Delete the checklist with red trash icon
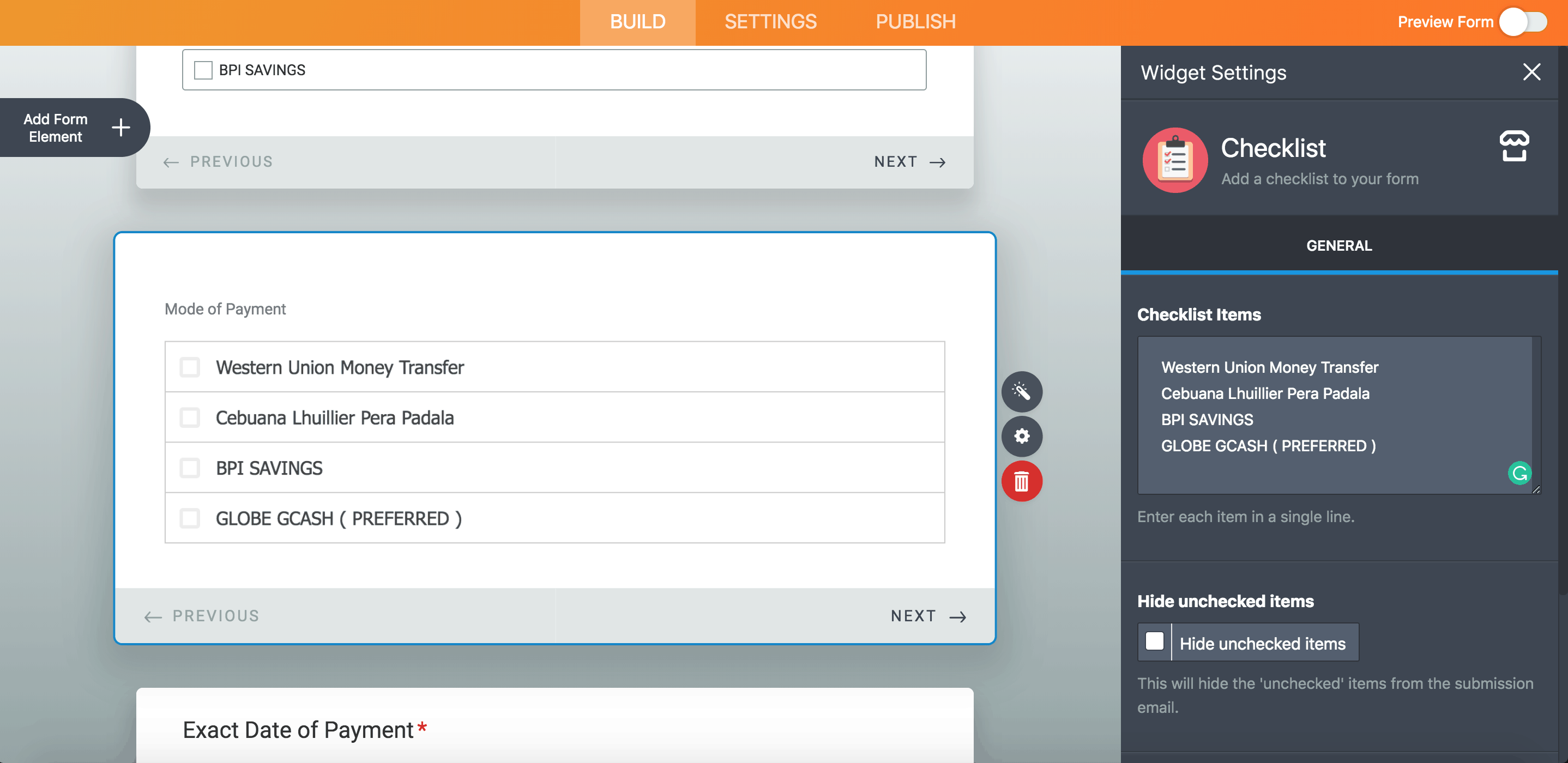 click(x=1021, y=482)
